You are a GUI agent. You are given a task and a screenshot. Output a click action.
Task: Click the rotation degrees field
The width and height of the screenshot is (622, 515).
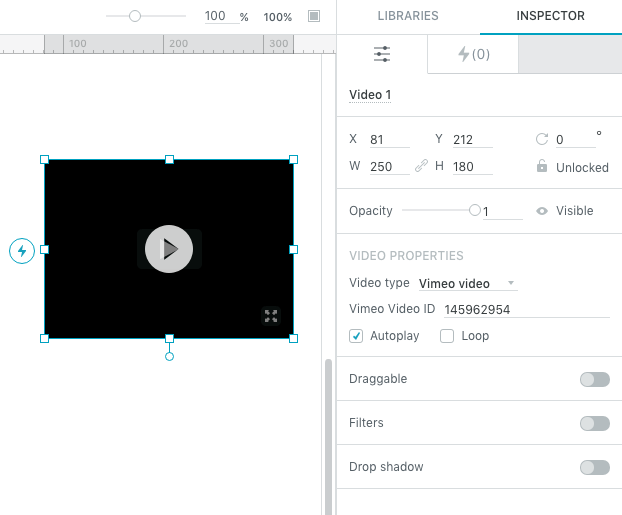[576, 140]
